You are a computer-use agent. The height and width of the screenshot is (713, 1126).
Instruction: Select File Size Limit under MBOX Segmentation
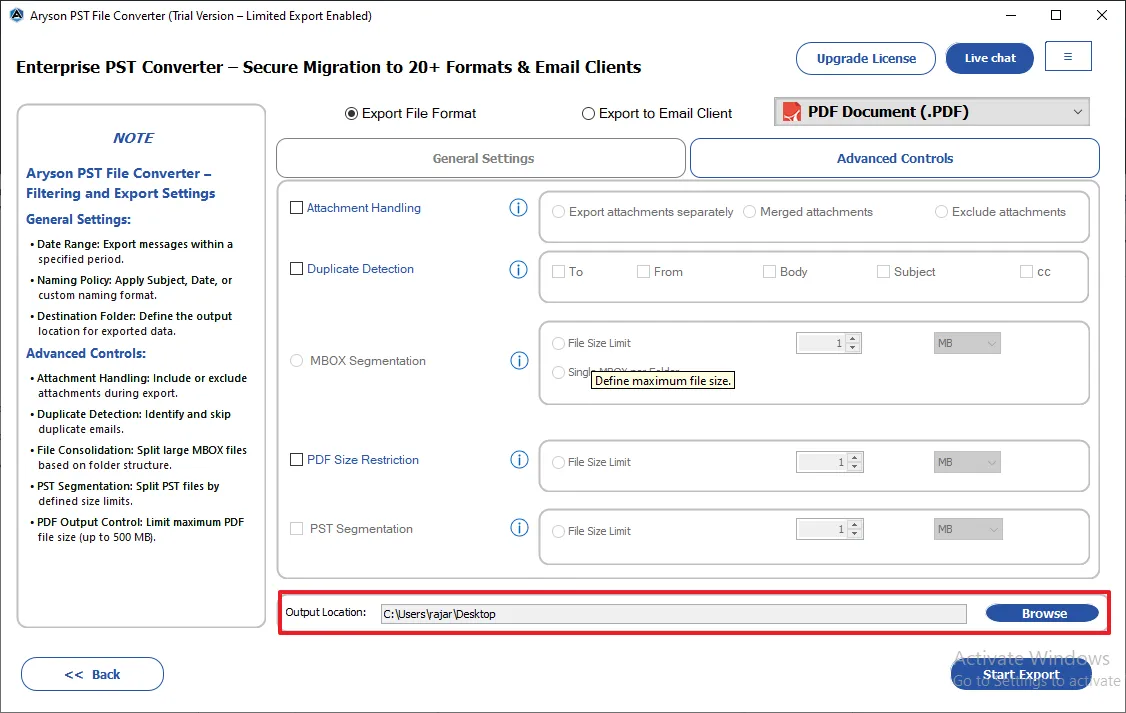point(558,343)
